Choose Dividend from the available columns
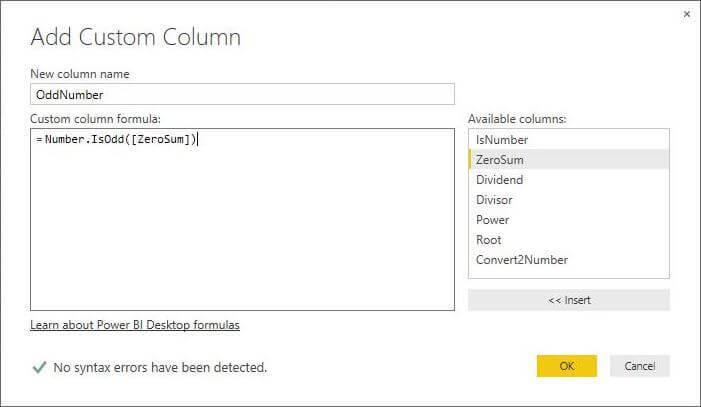Image resolution: width=701 pixels, height=407 pixels. 500,180
